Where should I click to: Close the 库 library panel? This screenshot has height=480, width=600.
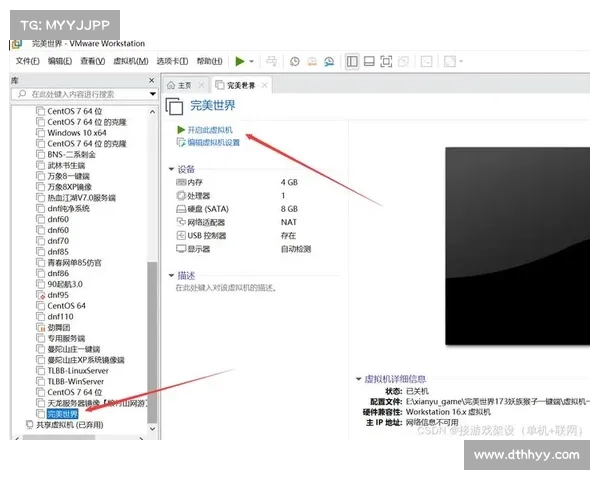pyautogui.click(x=152, y=80)
